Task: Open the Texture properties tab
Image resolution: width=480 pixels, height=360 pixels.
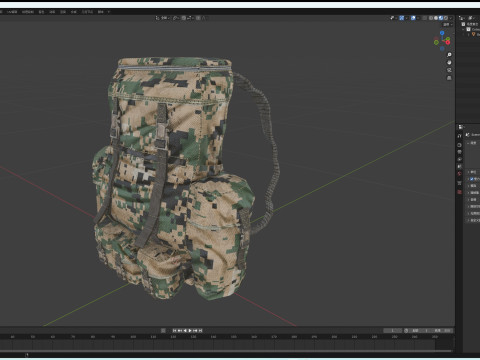Action: (x=459, y=192)
